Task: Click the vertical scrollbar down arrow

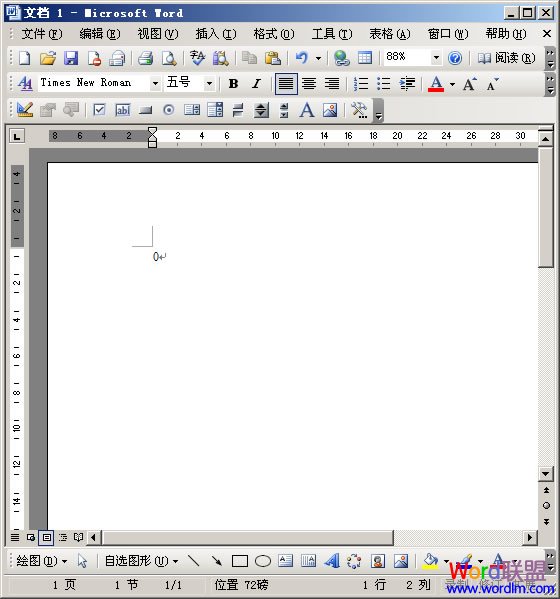Action: click(546, 474)
